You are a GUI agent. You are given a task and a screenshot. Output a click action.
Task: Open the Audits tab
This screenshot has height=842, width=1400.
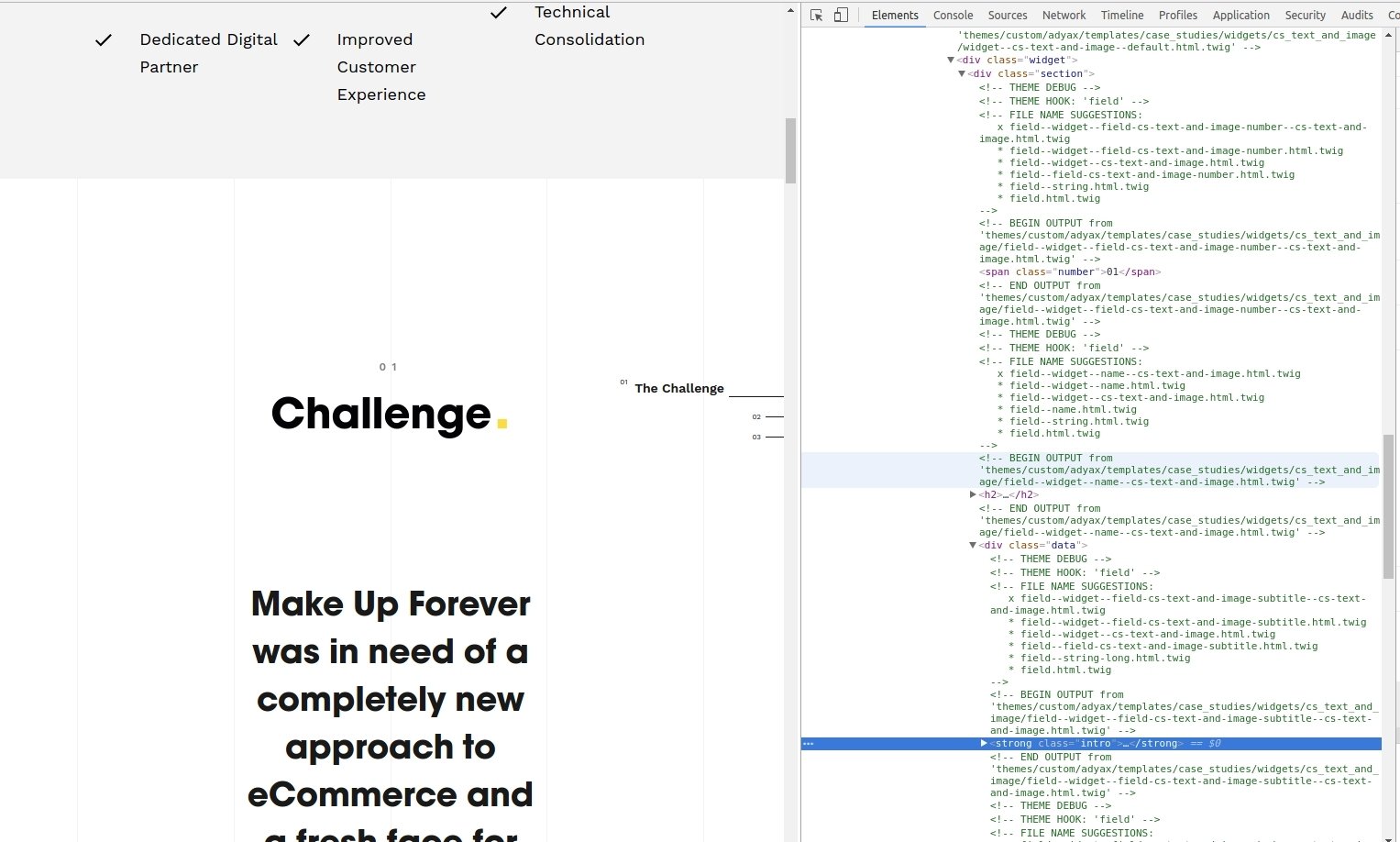pyautogui.click(x=1357, y=15)
